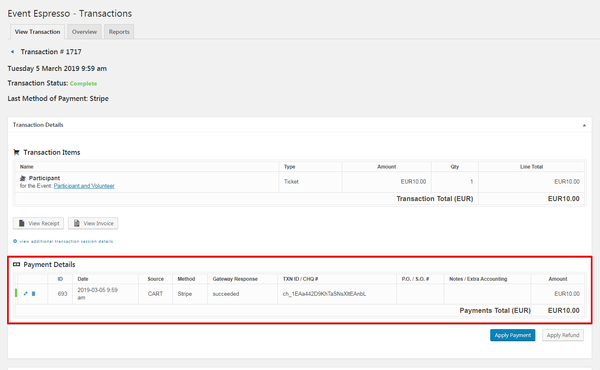
Task: Click the Payments Total (EUR) label
Action: (495, 310)
